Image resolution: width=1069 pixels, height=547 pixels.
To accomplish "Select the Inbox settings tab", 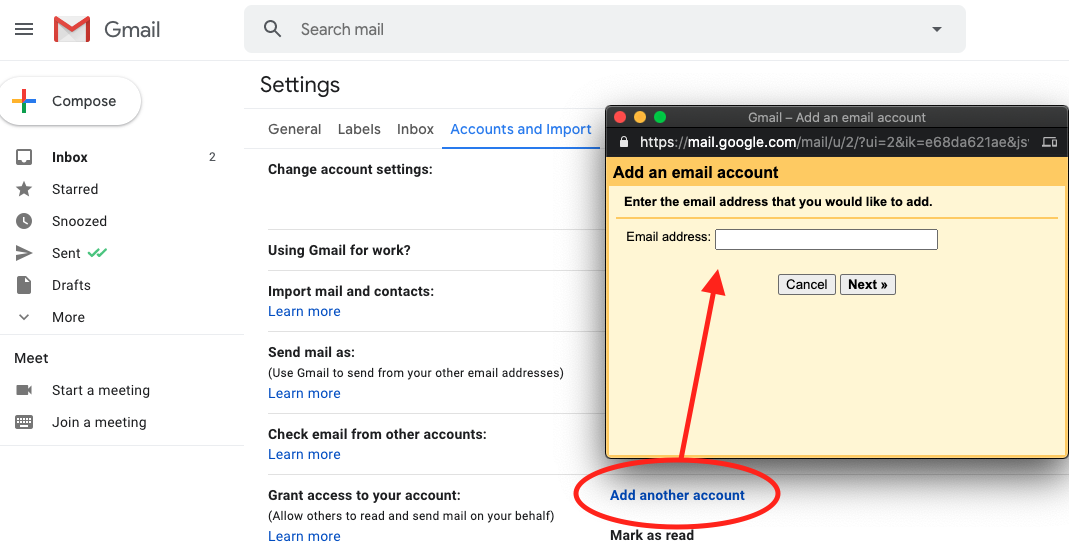I will (x=415, y=129).
